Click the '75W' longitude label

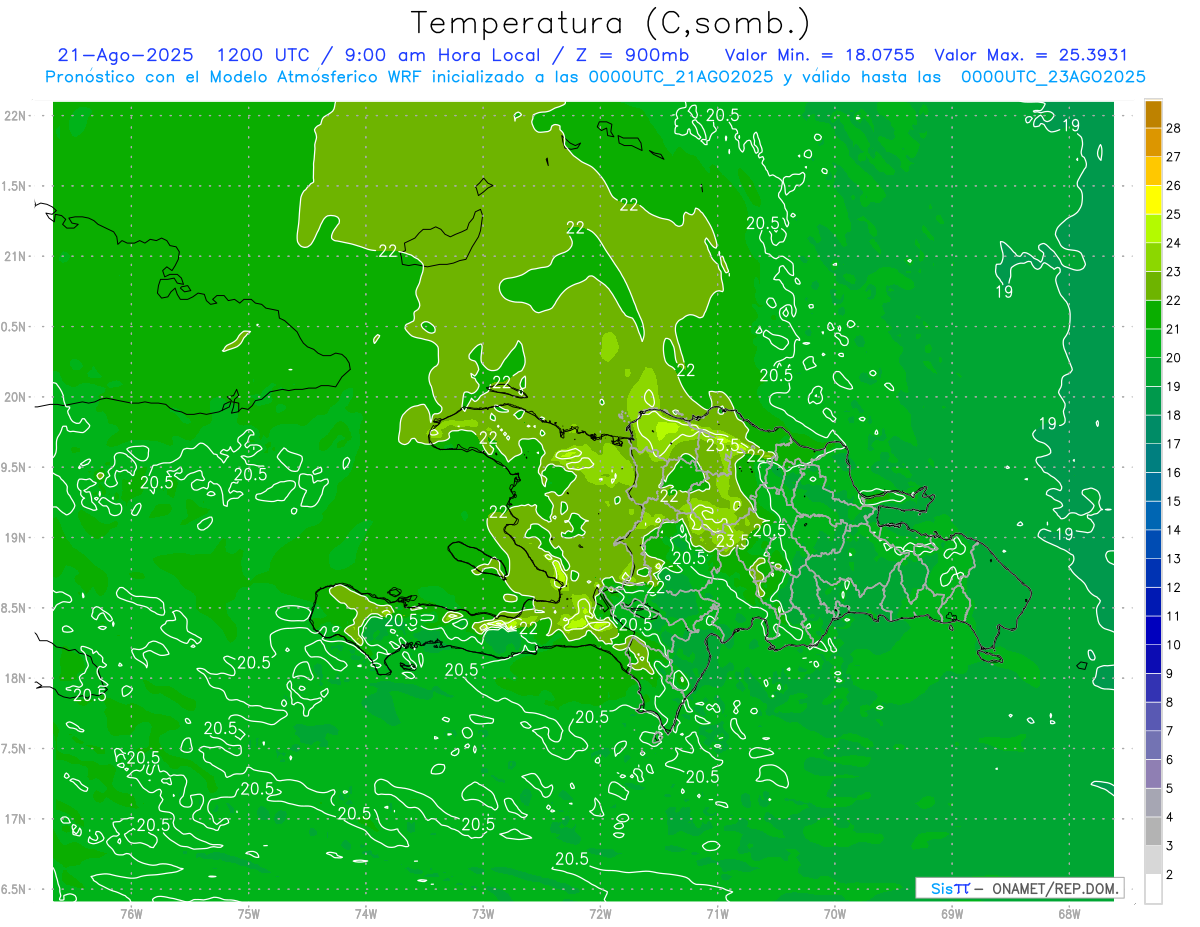(249, 914)
